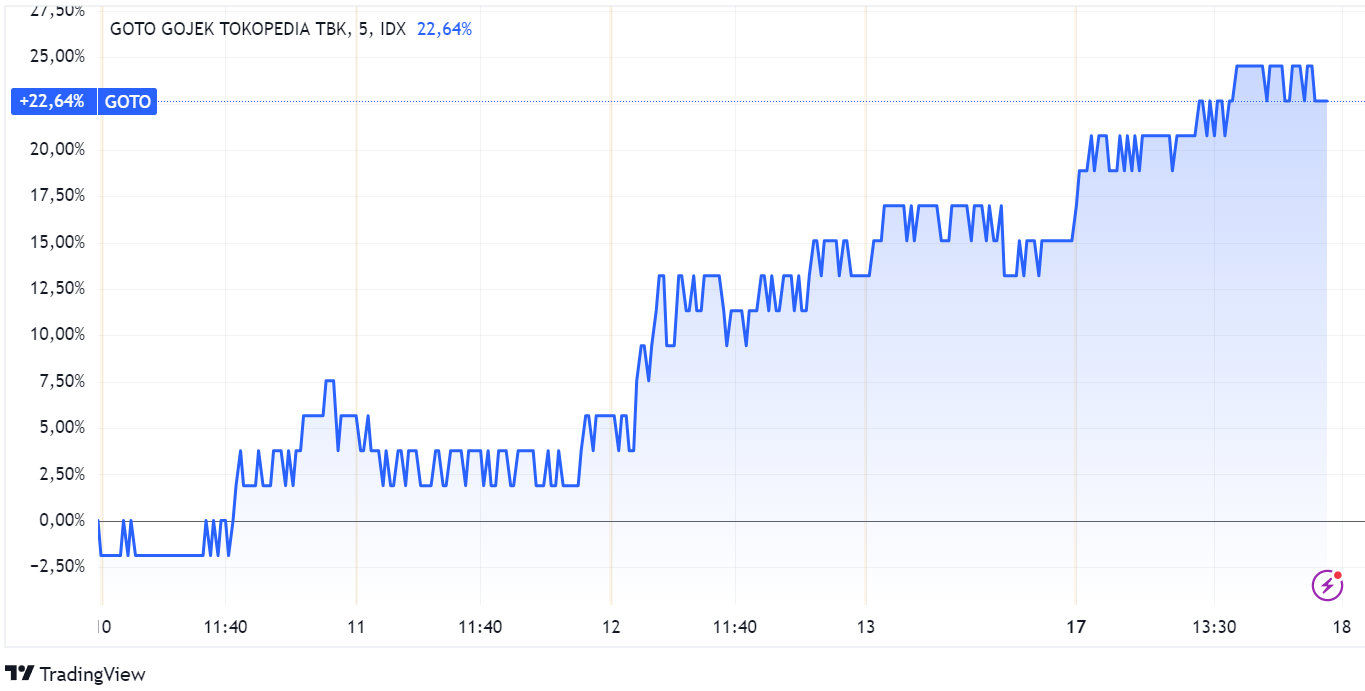Click the purple lightning bolt icon
This screenshot has width=1365, height=691.
pyautogui.click(x=1327, y=585)
